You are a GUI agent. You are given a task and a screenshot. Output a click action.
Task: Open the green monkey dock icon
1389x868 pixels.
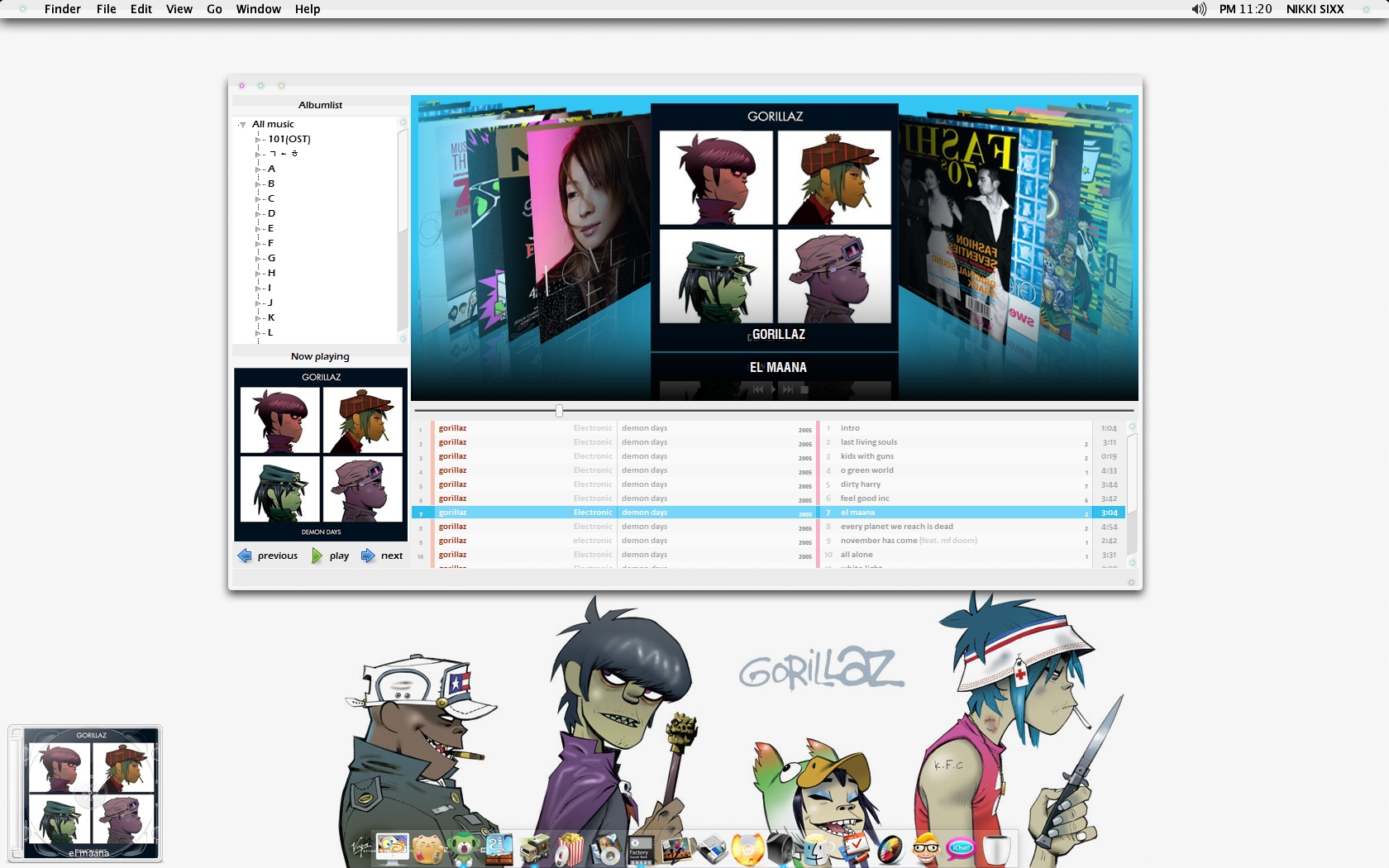click(x=464, y=849)
